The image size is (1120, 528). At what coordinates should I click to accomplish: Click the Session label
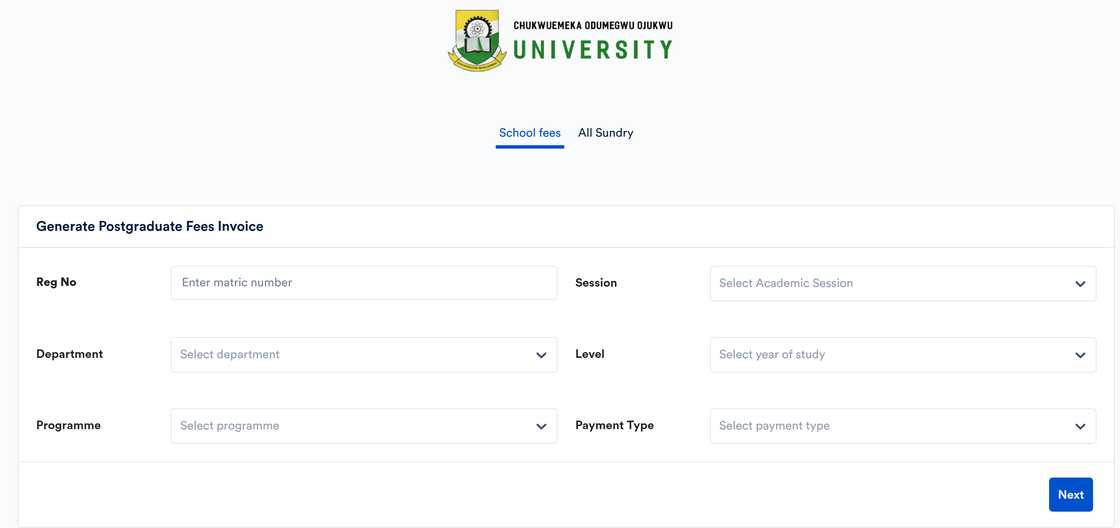point(596,283)
